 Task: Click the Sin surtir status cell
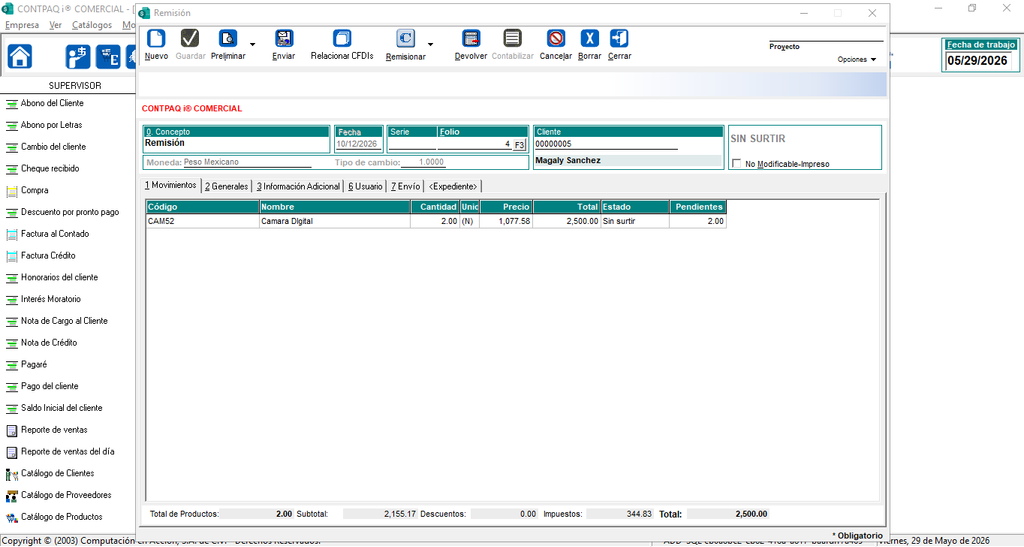tap(635, 221)
